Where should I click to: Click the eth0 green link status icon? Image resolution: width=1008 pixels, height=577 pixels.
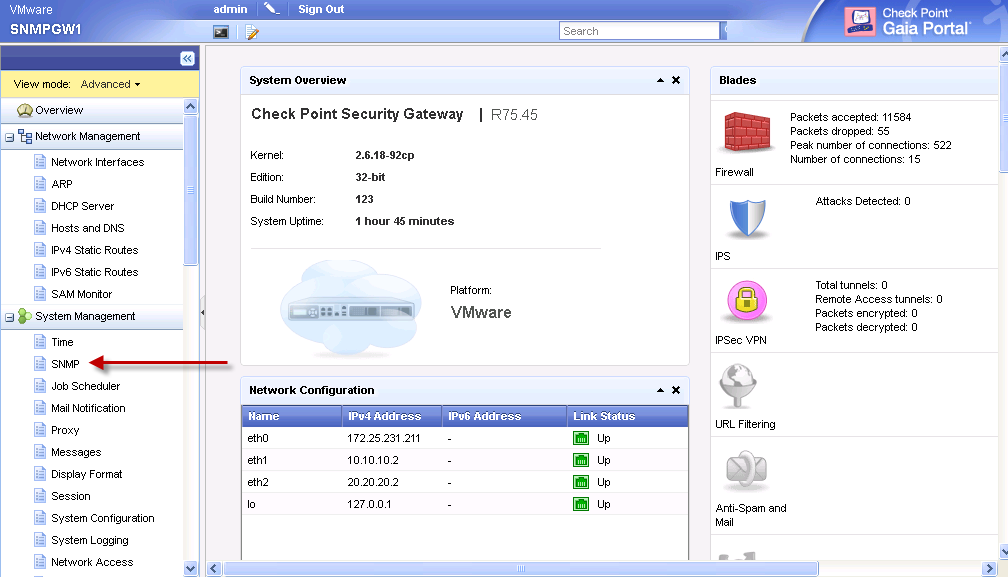[x=580, y=438]
